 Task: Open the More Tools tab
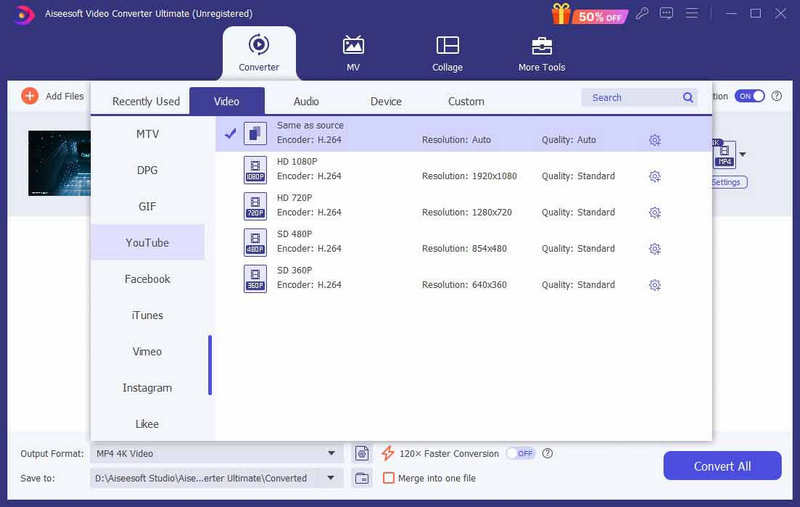click(542, 53)
